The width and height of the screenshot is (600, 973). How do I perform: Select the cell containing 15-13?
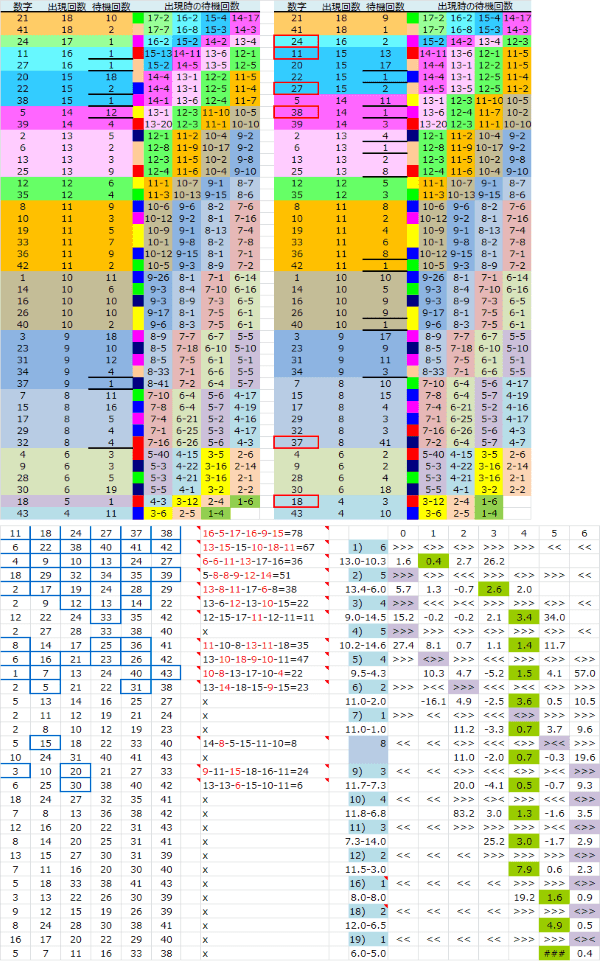pos(158,53)
